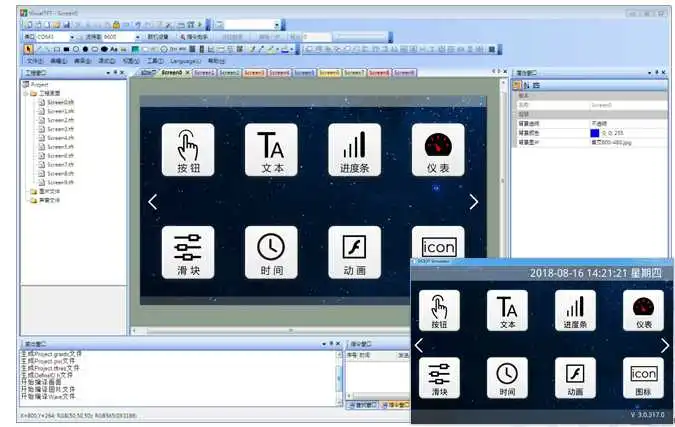Viewport: 675px width, 427px height.
Task: Switch to the Screen1 tab
Action: tap(203, 73)
